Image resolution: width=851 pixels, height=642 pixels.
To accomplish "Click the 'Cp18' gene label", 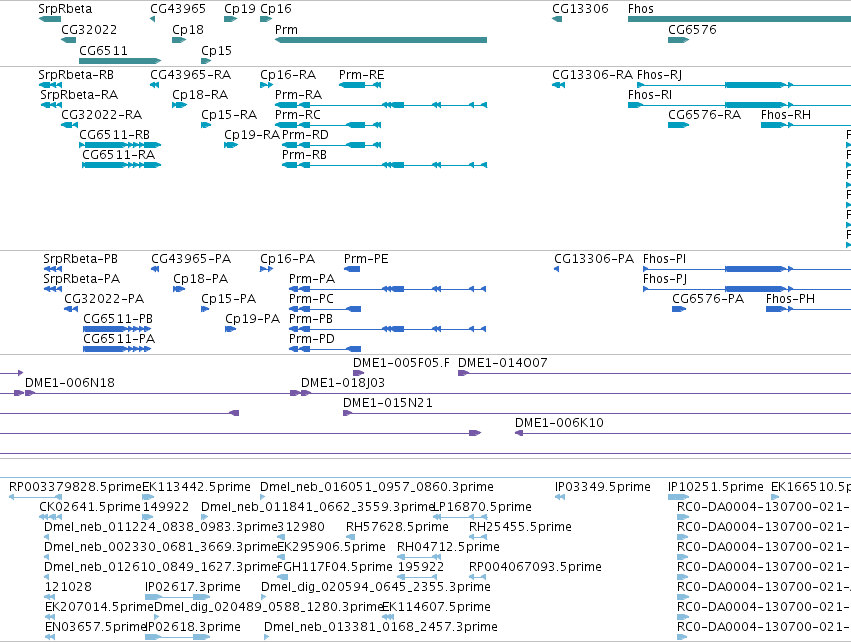I will click(188, 29).
